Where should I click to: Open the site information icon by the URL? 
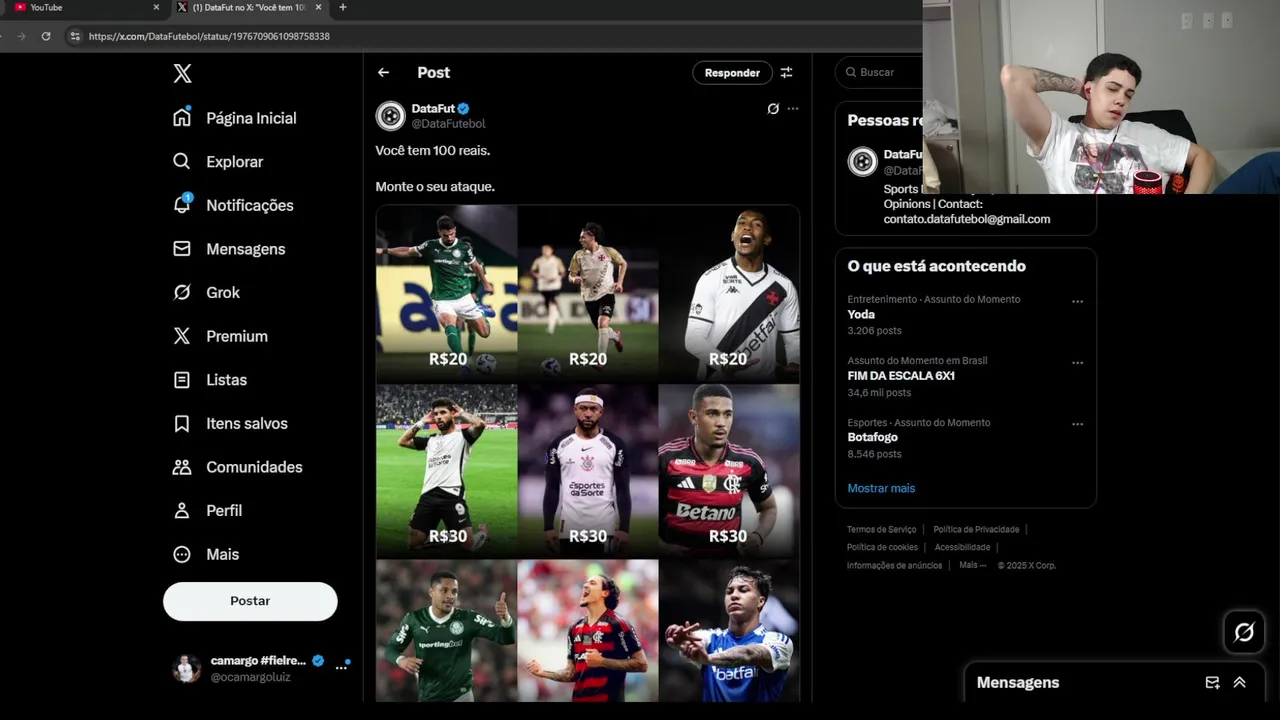(74, 36)
